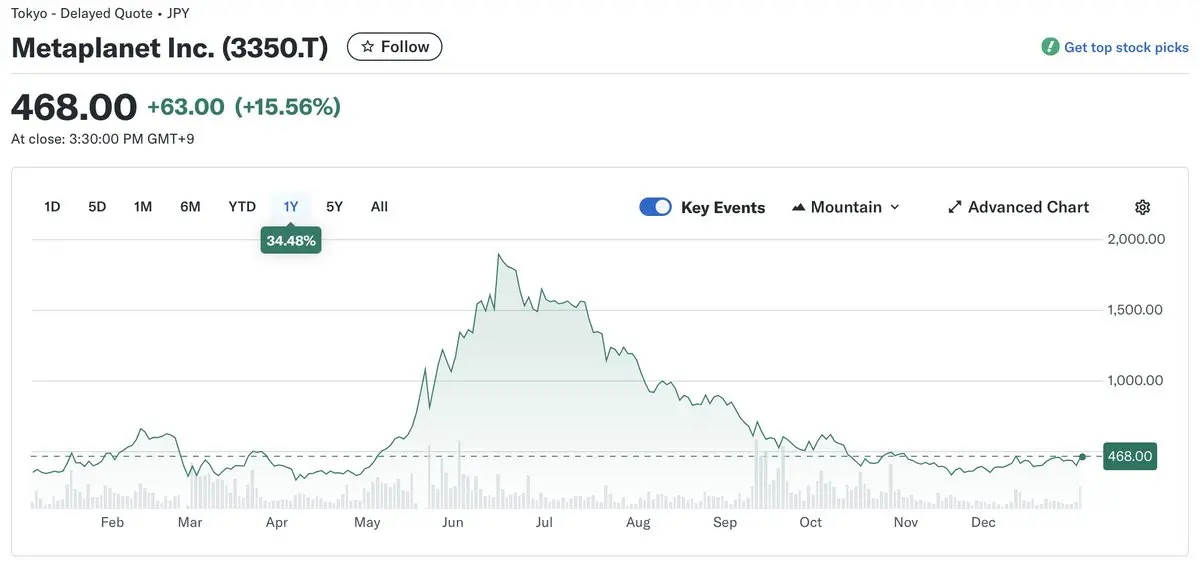
Task: Click the Advanced Chart expand arrows icon
Action: (954, 207)
